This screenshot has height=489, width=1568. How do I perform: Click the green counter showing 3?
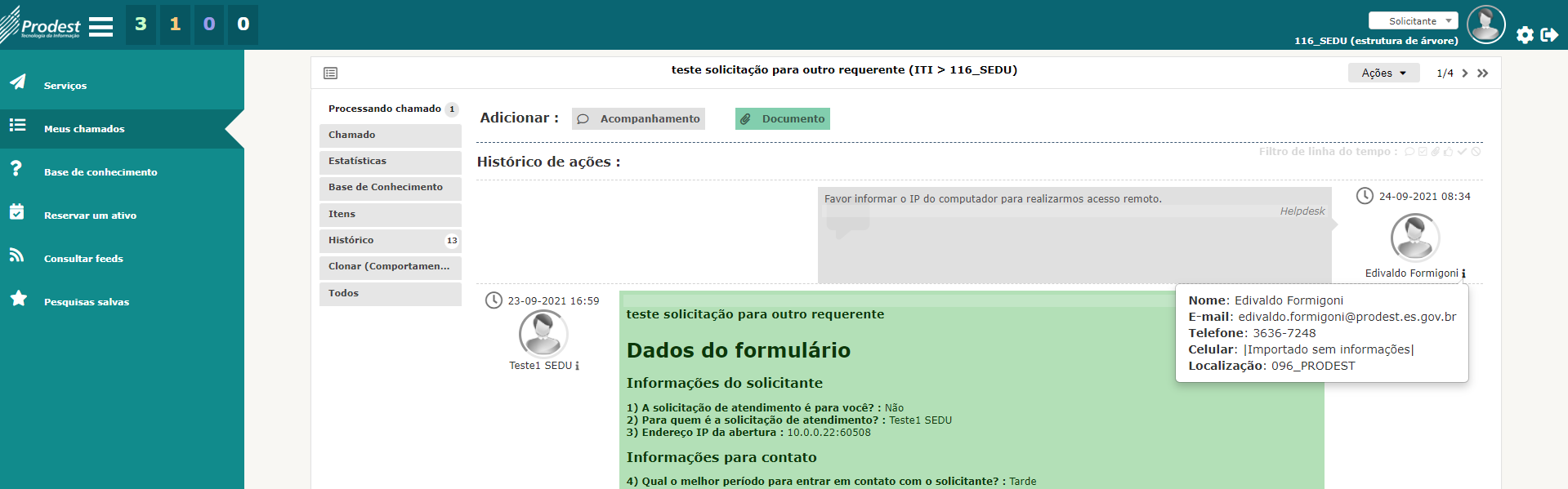tap(141, 24)
